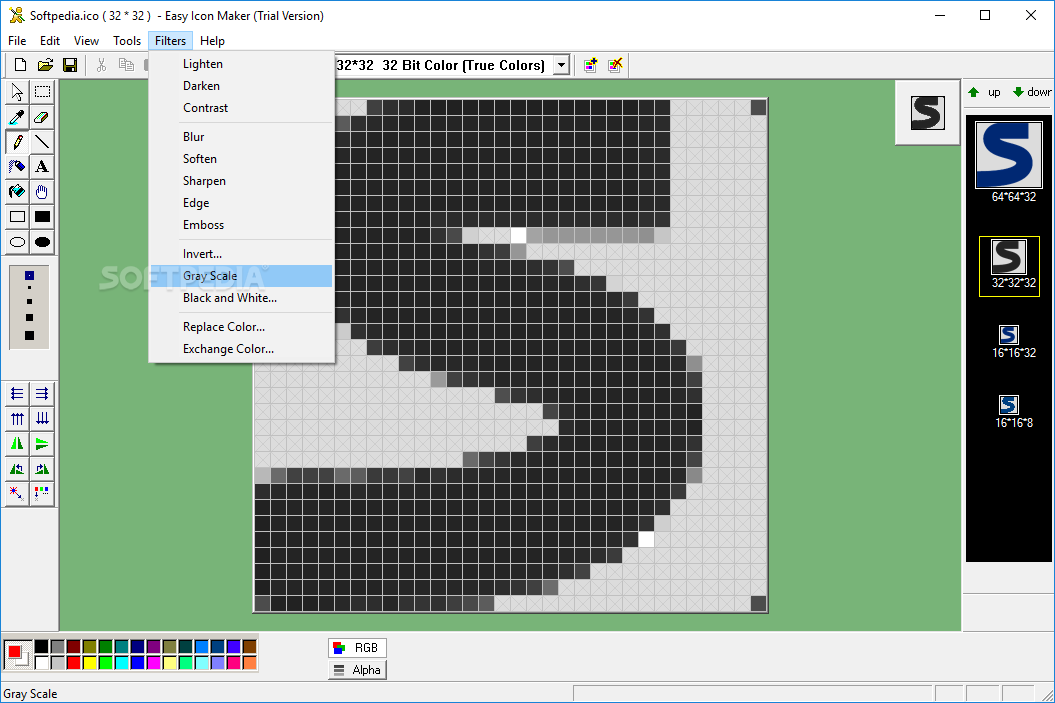Choose Black and White filter
This screenshot has height=703, width=1055.
[241, 298]
